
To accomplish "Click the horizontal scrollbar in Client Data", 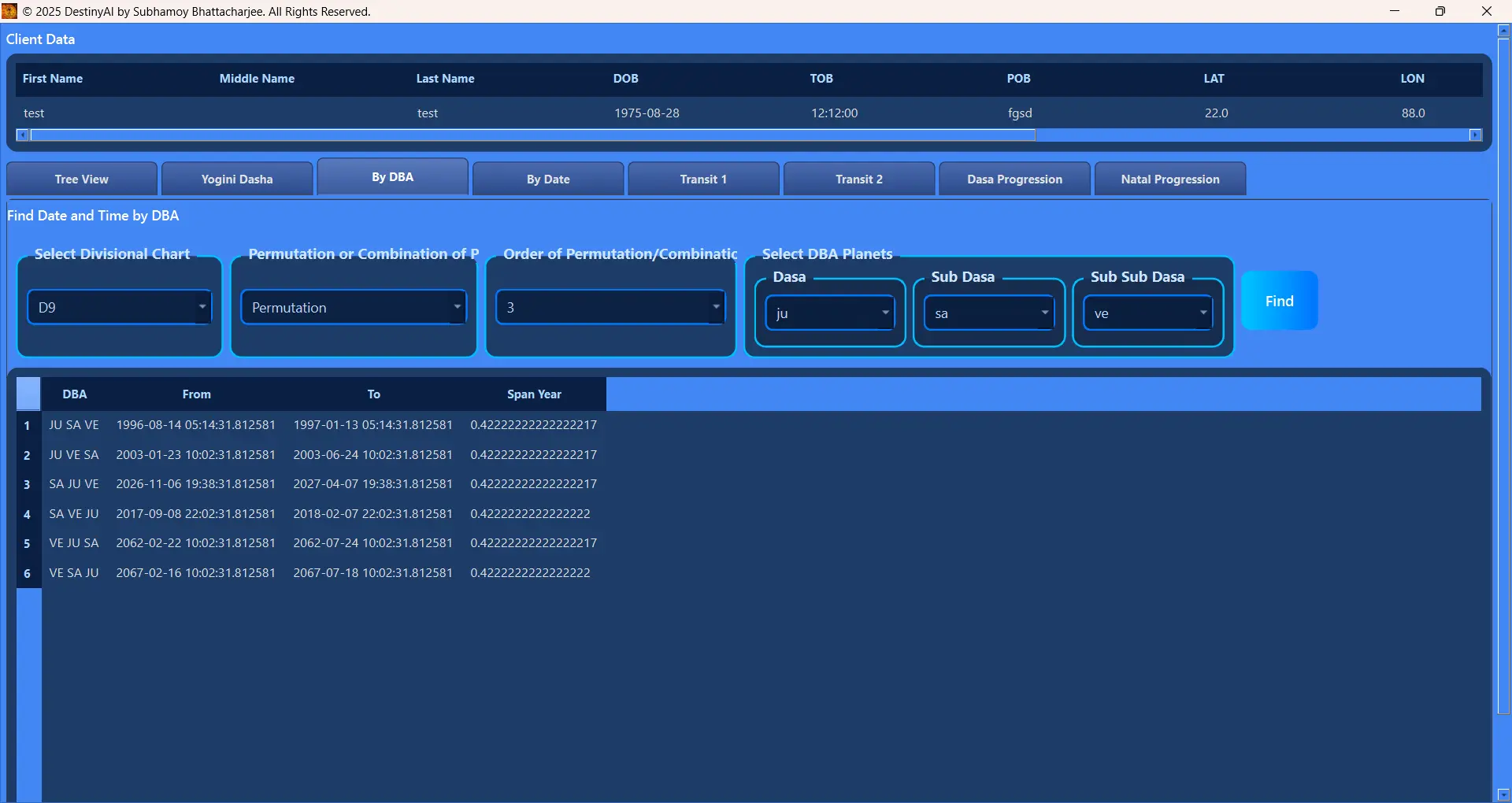I will 532,135.
